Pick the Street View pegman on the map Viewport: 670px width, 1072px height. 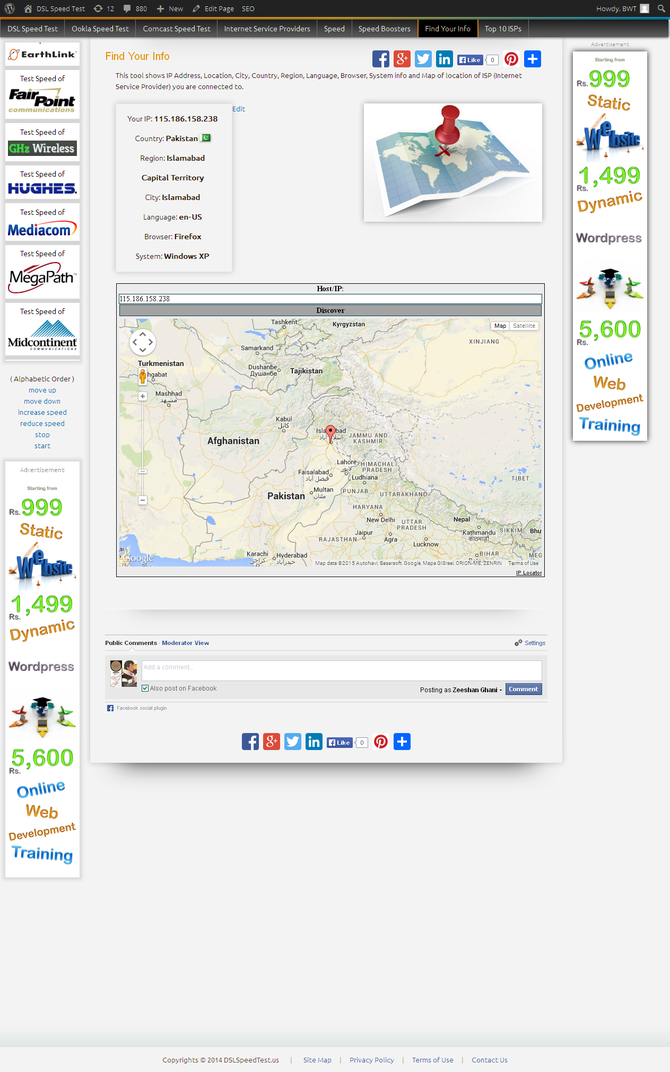[142, 377]
